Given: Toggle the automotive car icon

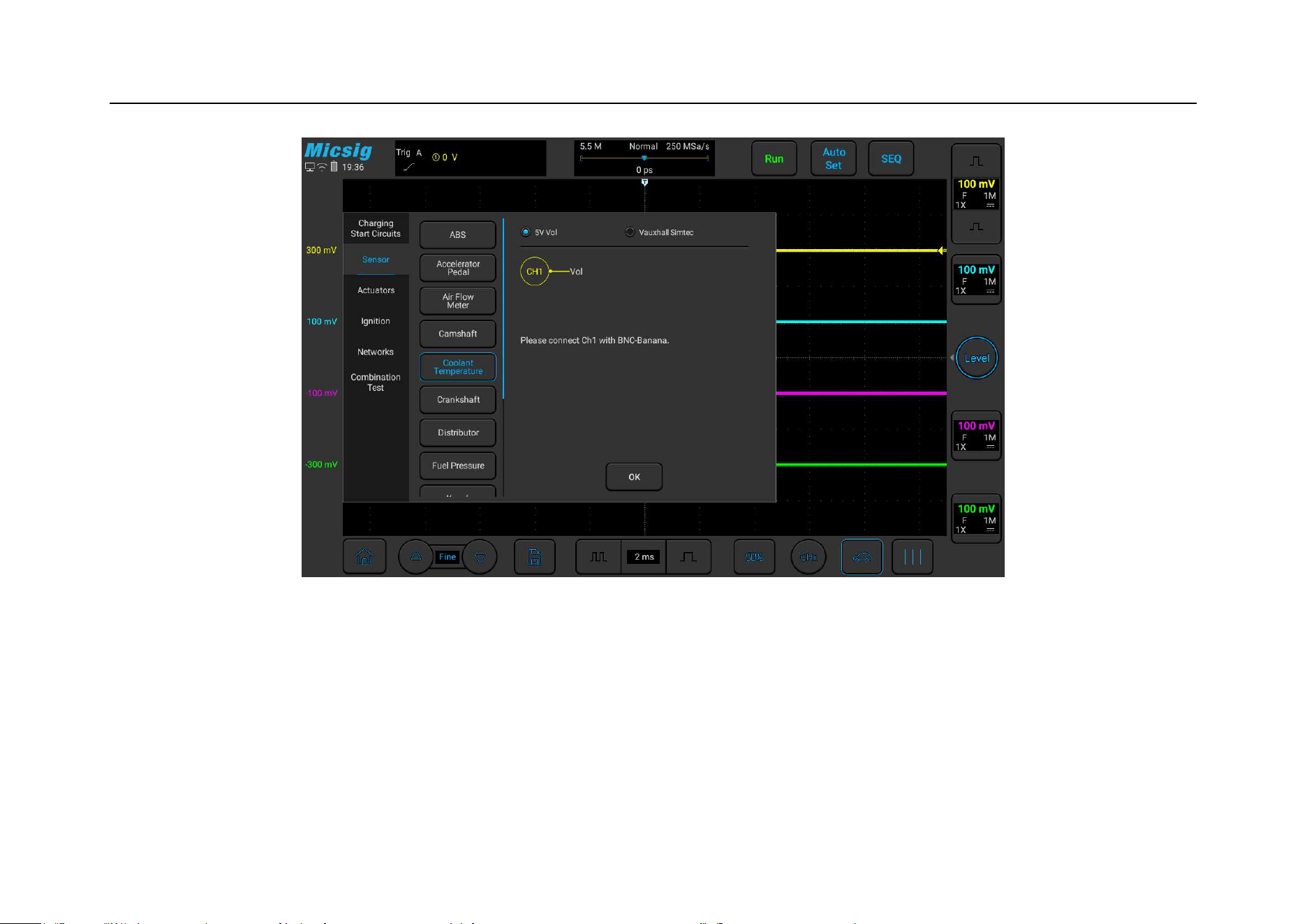Looking at the screenshot, I should pyautogui.click(x=862, y=557).
